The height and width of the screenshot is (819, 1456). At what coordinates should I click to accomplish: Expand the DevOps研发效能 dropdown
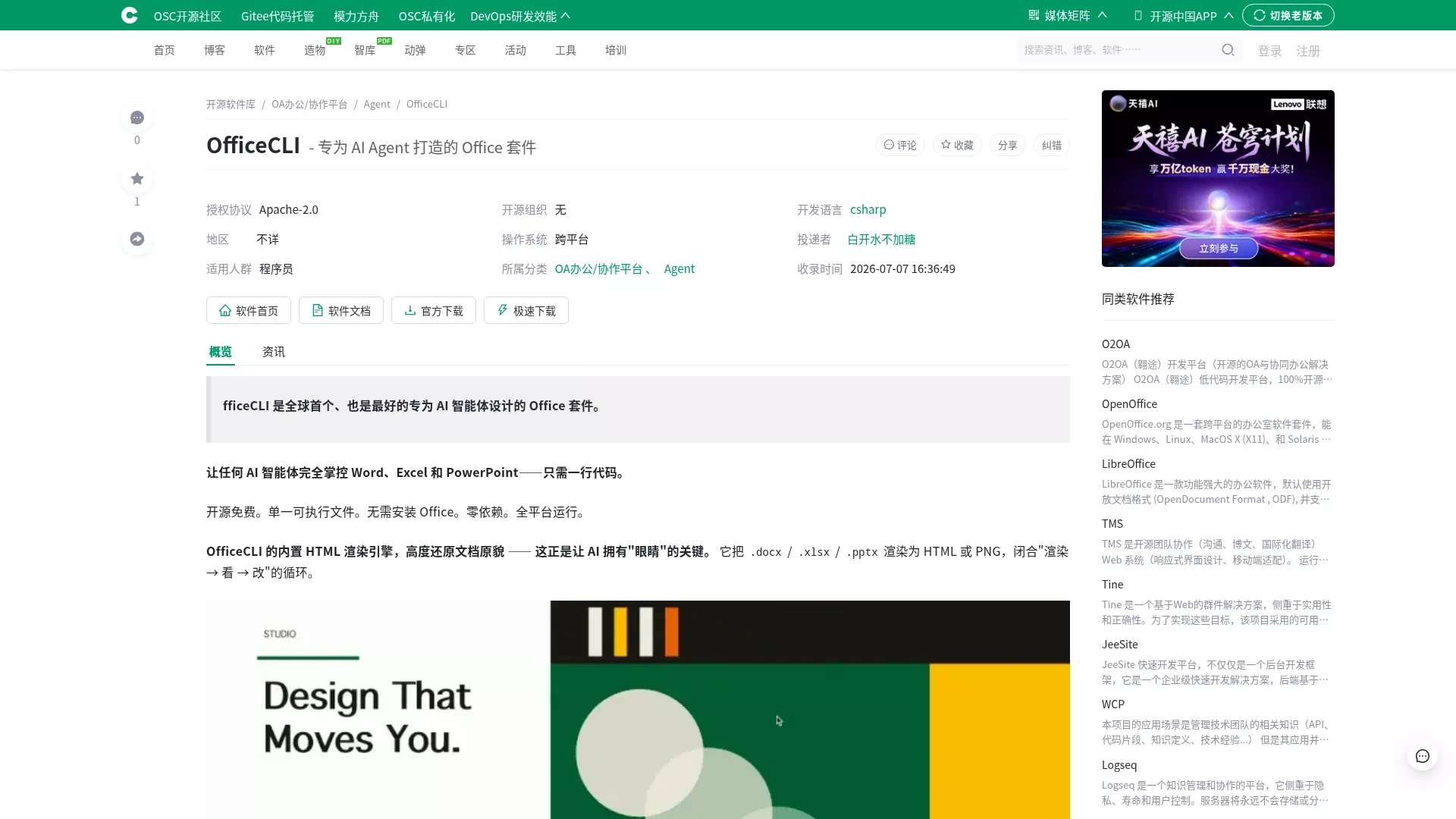(x=520, y=16)
